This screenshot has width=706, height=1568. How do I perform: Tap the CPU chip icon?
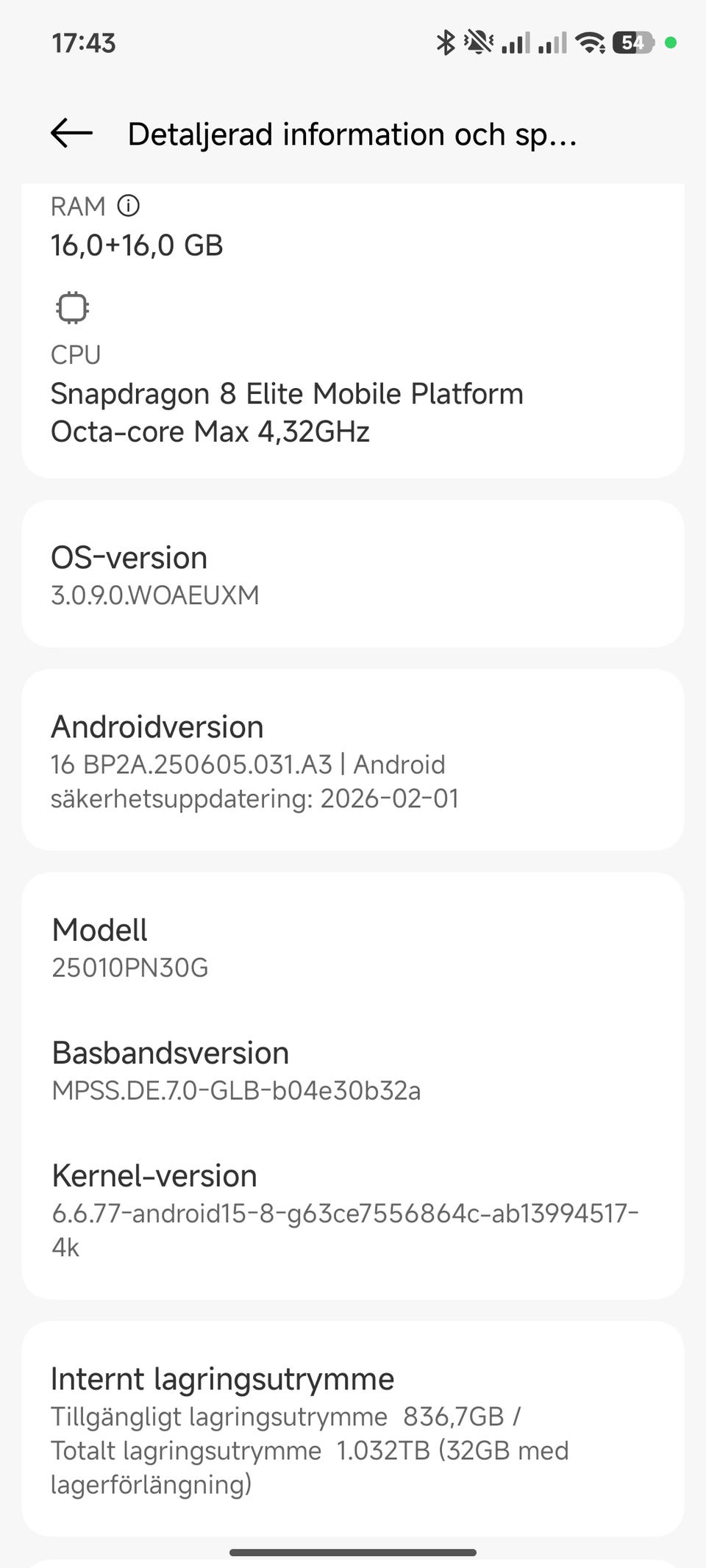72,307
